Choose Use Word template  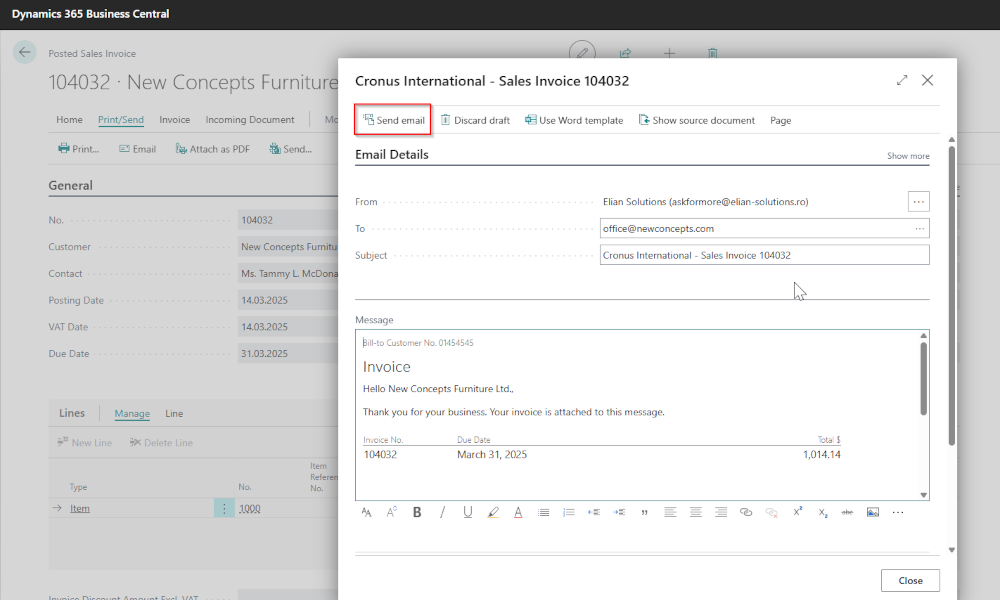574,120
